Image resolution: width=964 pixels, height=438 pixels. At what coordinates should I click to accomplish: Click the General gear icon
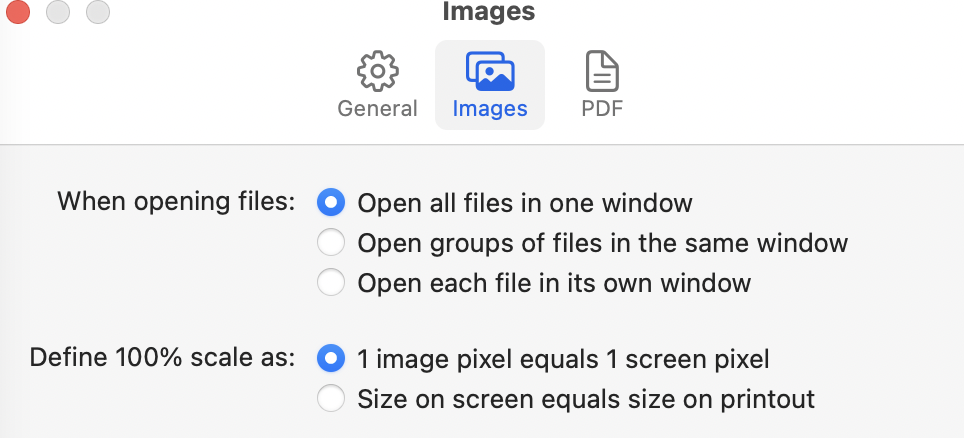pos(378,72)
